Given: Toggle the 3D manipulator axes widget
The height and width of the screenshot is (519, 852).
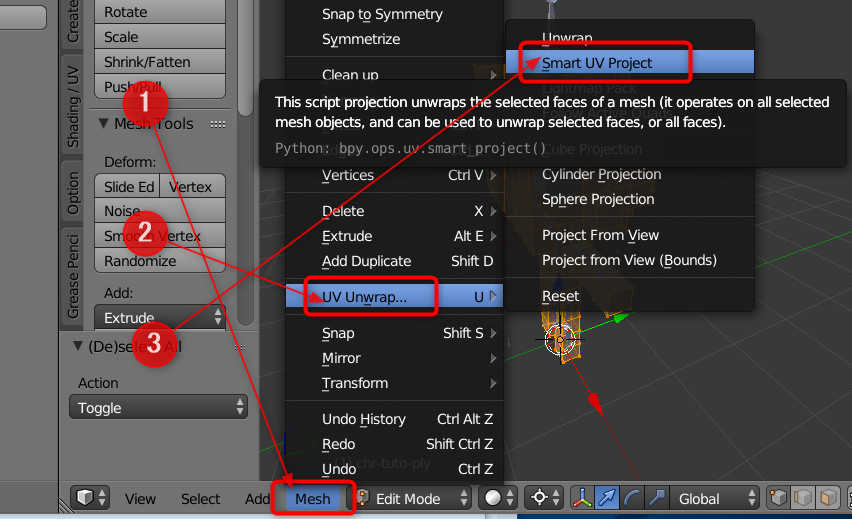Looking at the screenshot, I should pos(582,497).
